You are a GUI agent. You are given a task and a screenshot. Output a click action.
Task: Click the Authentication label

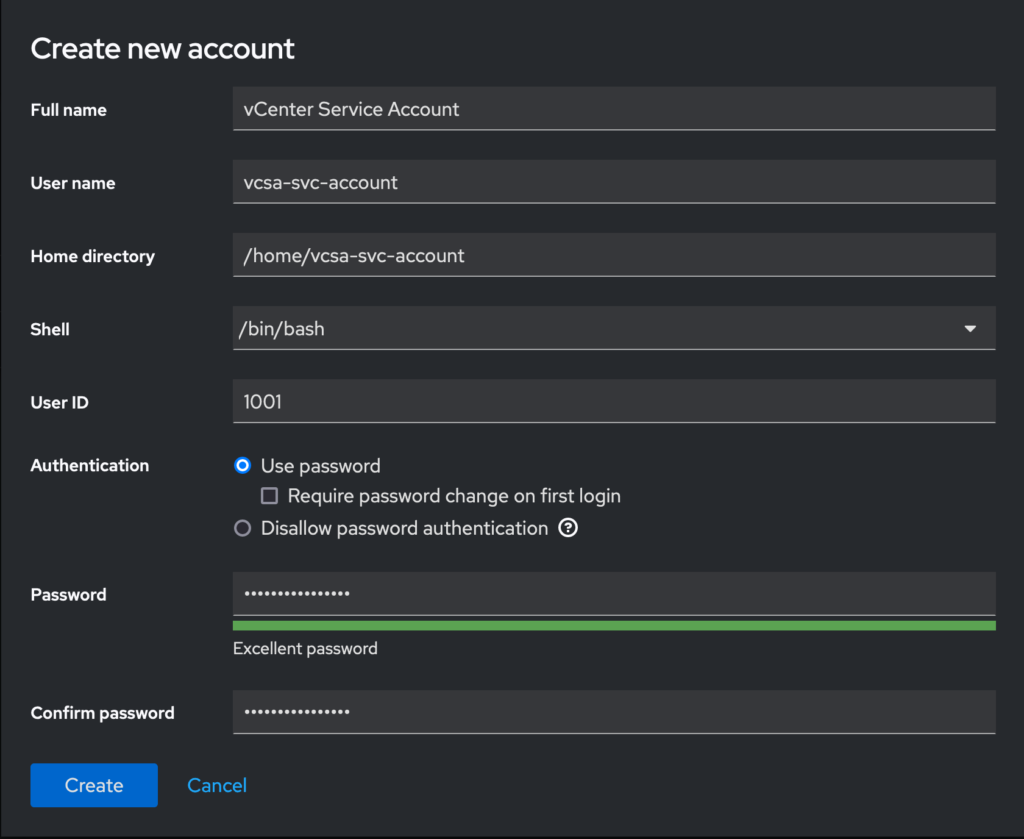90,465
